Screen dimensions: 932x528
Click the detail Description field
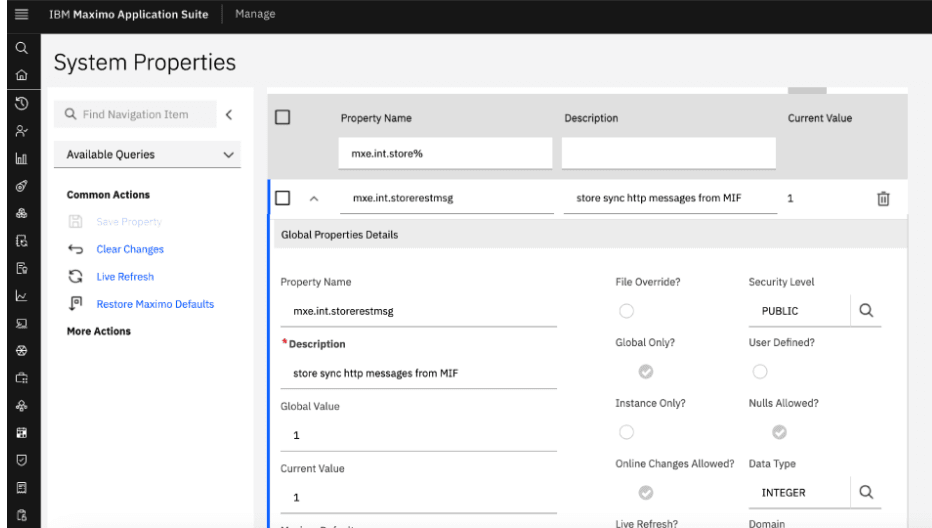click(418, 373)
